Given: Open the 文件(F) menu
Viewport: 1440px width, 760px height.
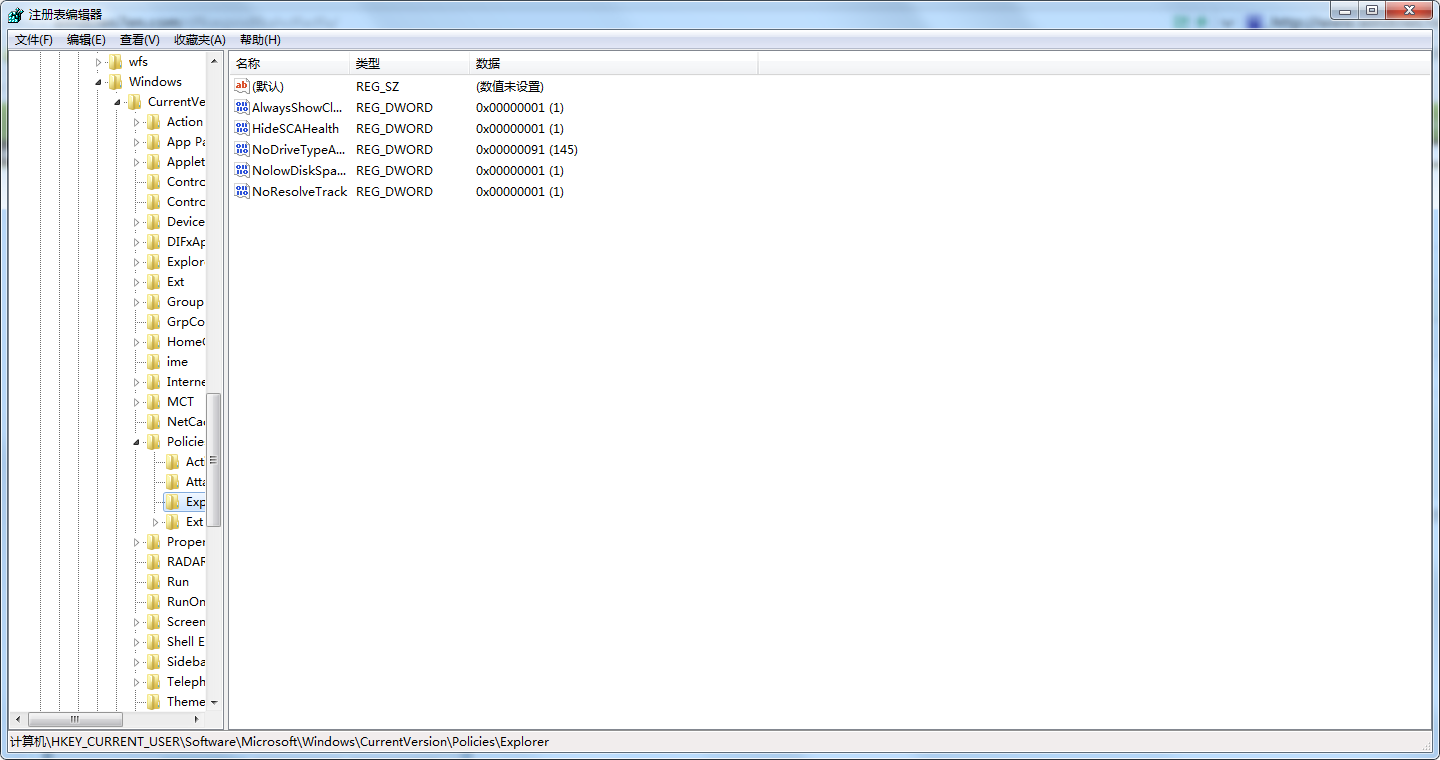Looking at the screenshot, I should coord(34,40).
